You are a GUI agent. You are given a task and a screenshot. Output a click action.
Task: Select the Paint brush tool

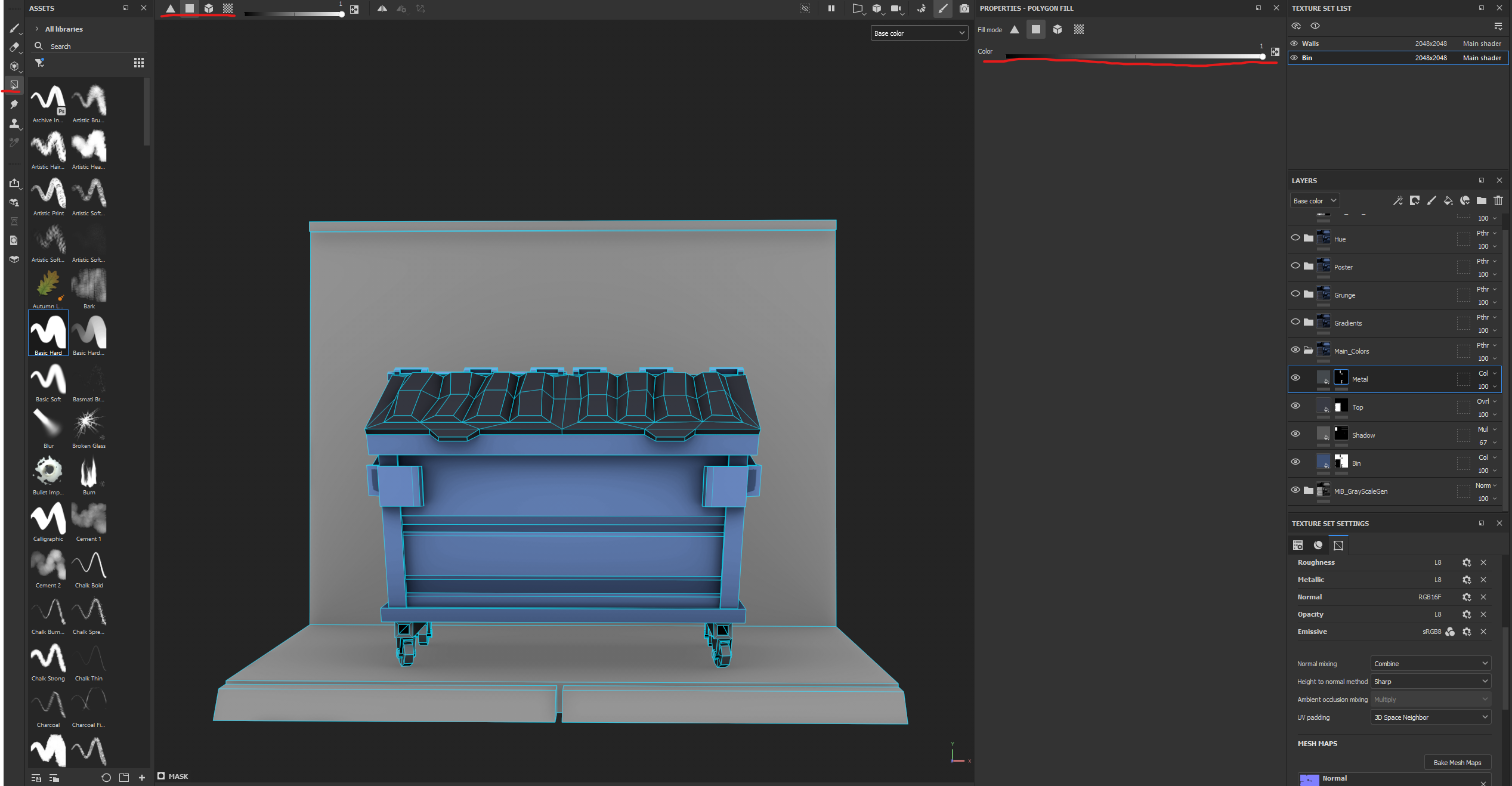click(x=14, y=28)
